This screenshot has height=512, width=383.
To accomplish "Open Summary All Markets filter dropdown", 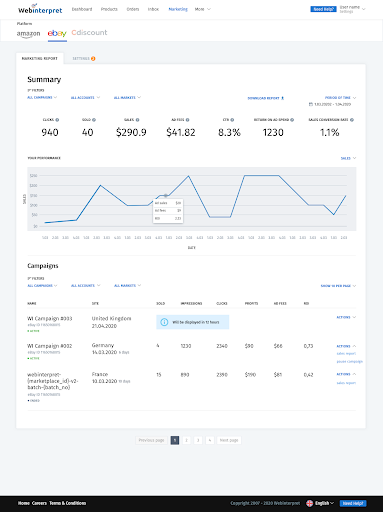I will (x=127, y=98).
